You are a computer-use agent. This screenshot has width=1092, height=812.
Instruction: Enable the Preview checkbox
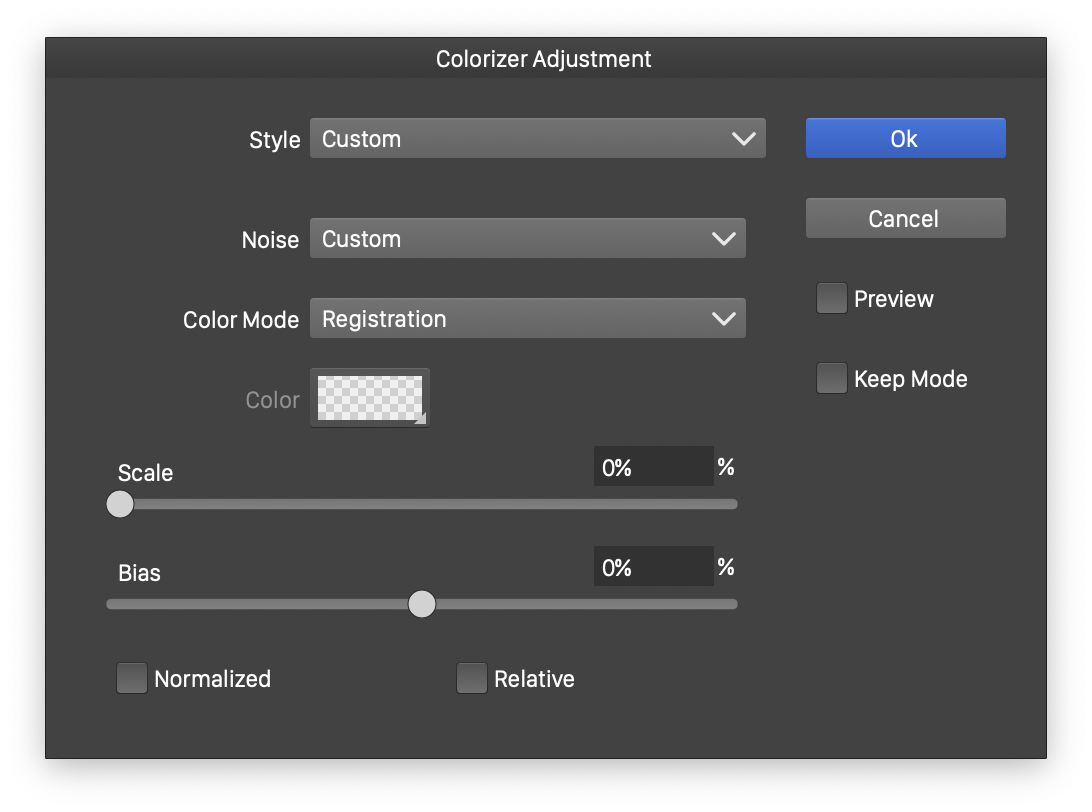[831, 299]
